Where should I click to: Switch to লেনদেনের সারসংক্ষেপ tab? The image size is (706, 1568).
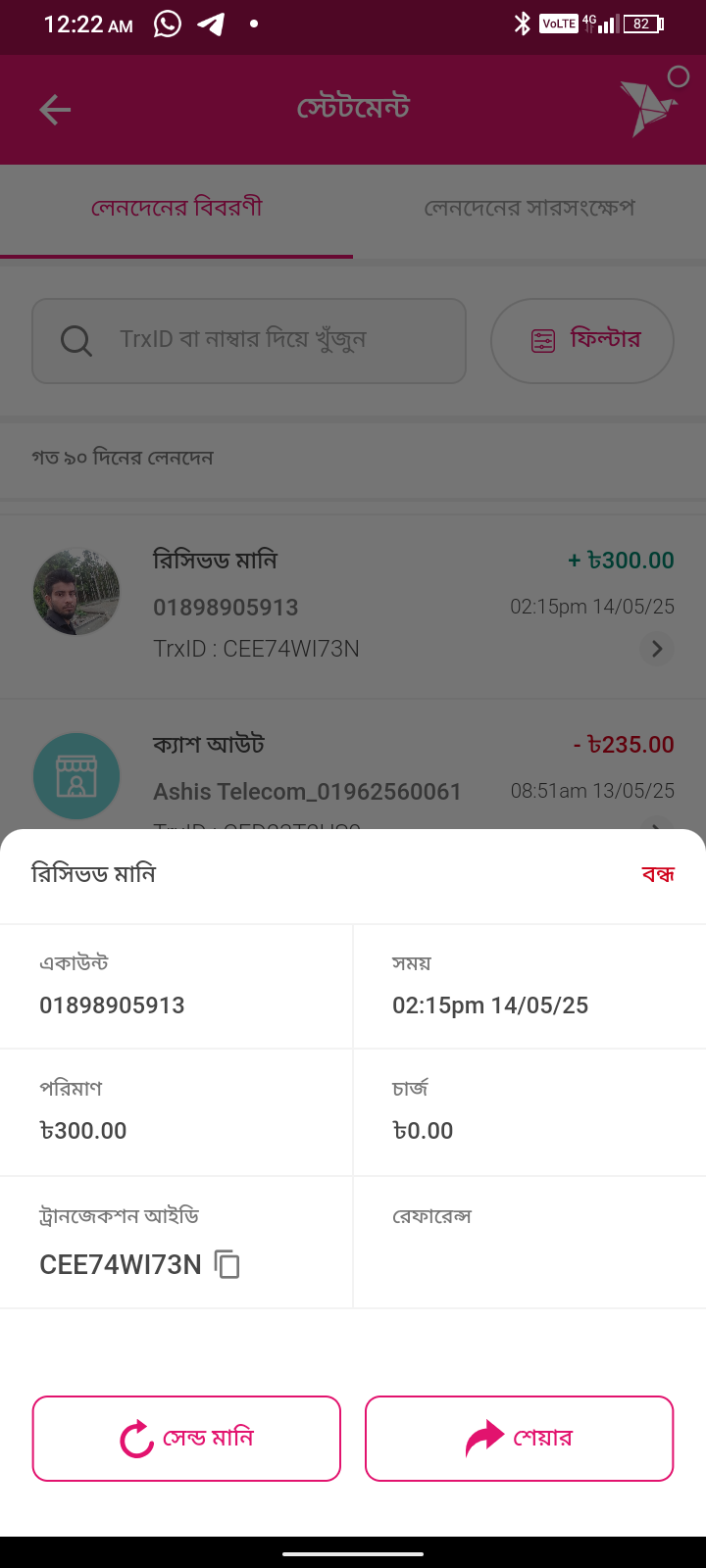click(x=529, y=209)
